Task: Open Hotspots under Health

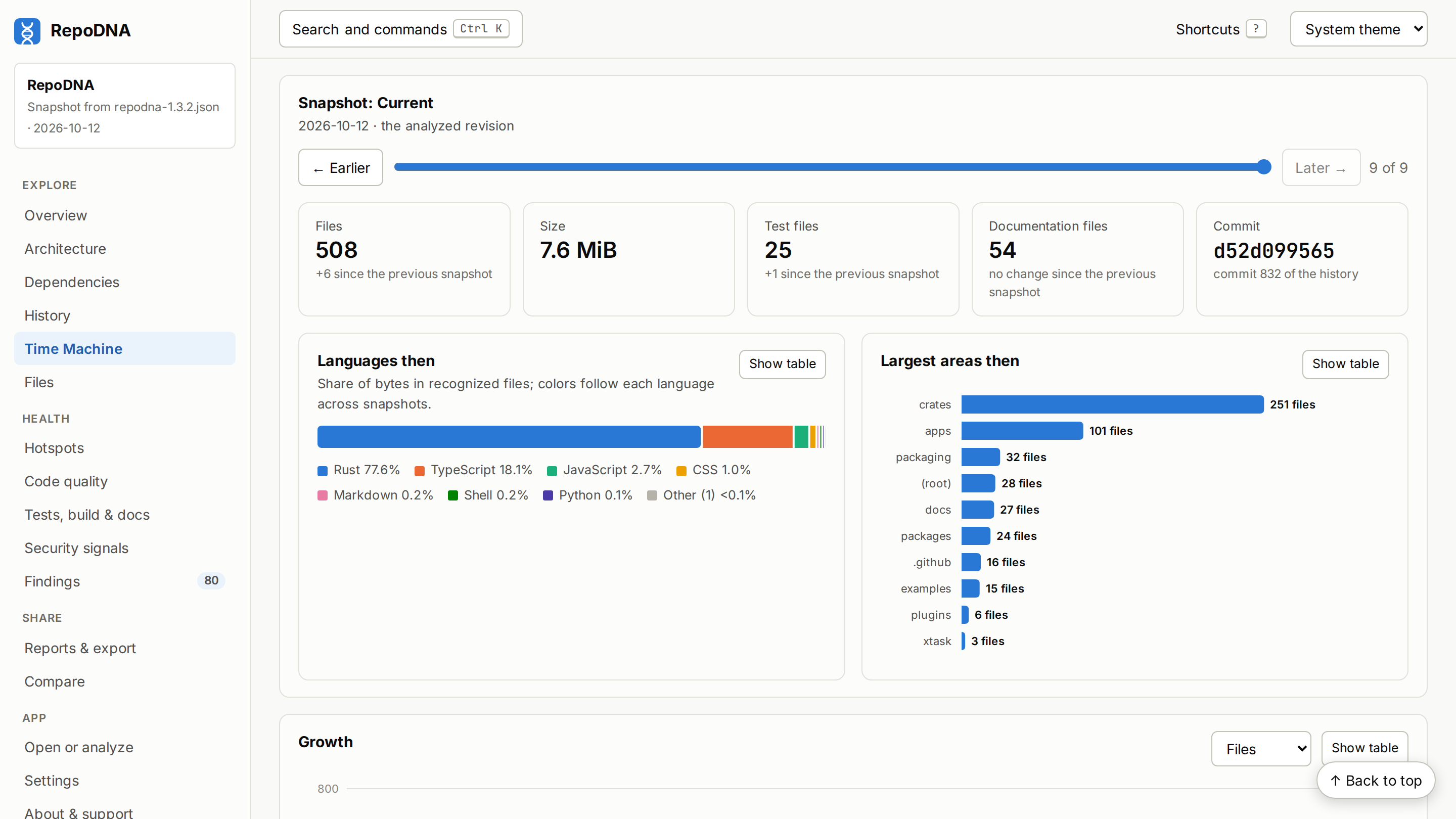Action: tap(124, 448)
